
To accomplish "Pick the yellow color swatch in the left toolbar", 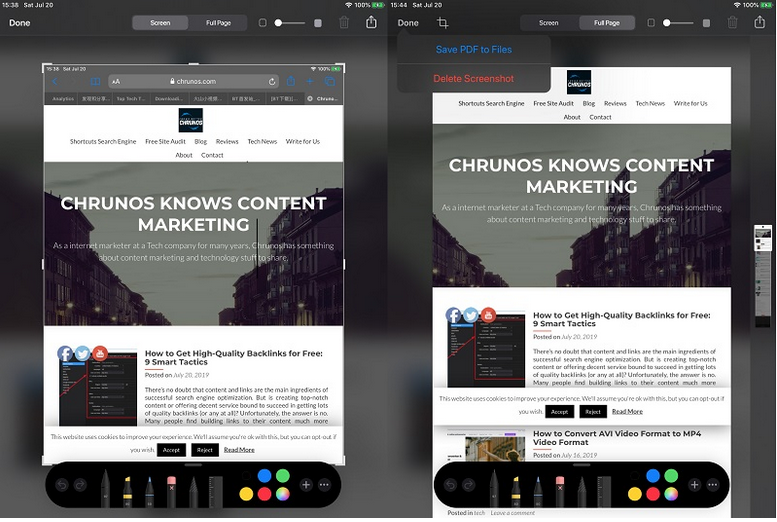I will [246, 494].
